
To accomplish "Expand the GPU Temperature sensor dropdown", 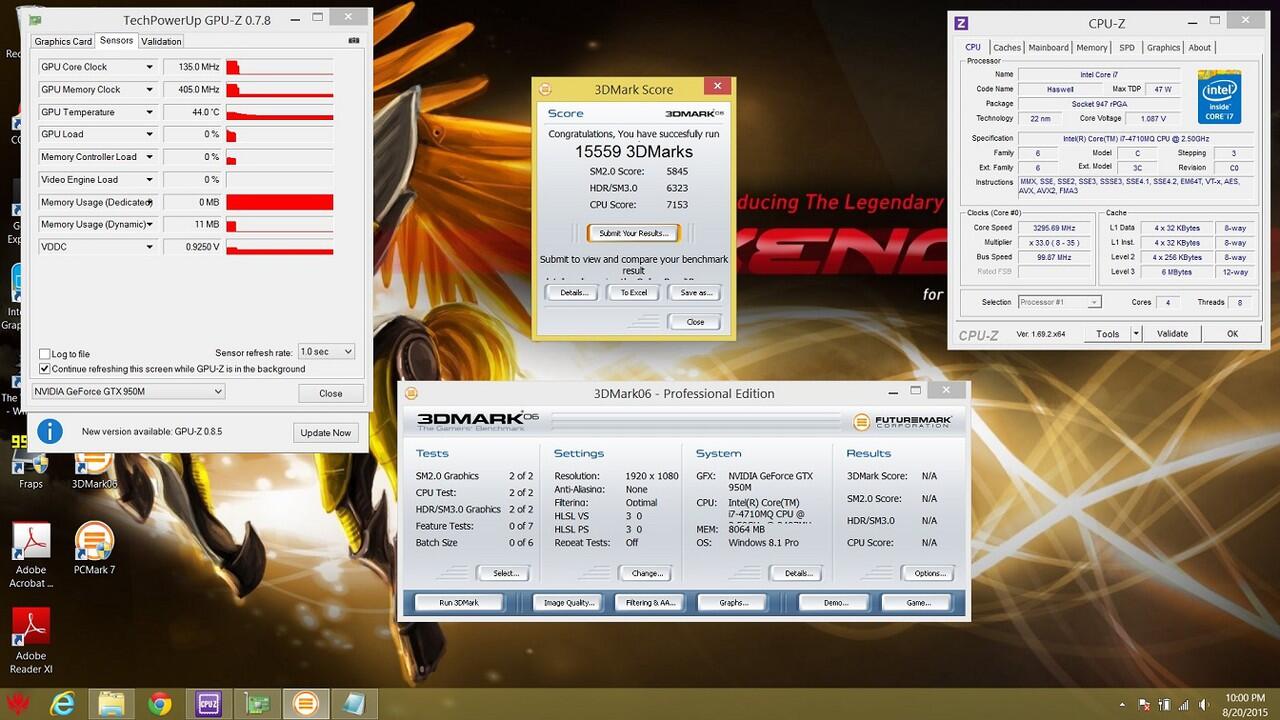I will point(150,112).
